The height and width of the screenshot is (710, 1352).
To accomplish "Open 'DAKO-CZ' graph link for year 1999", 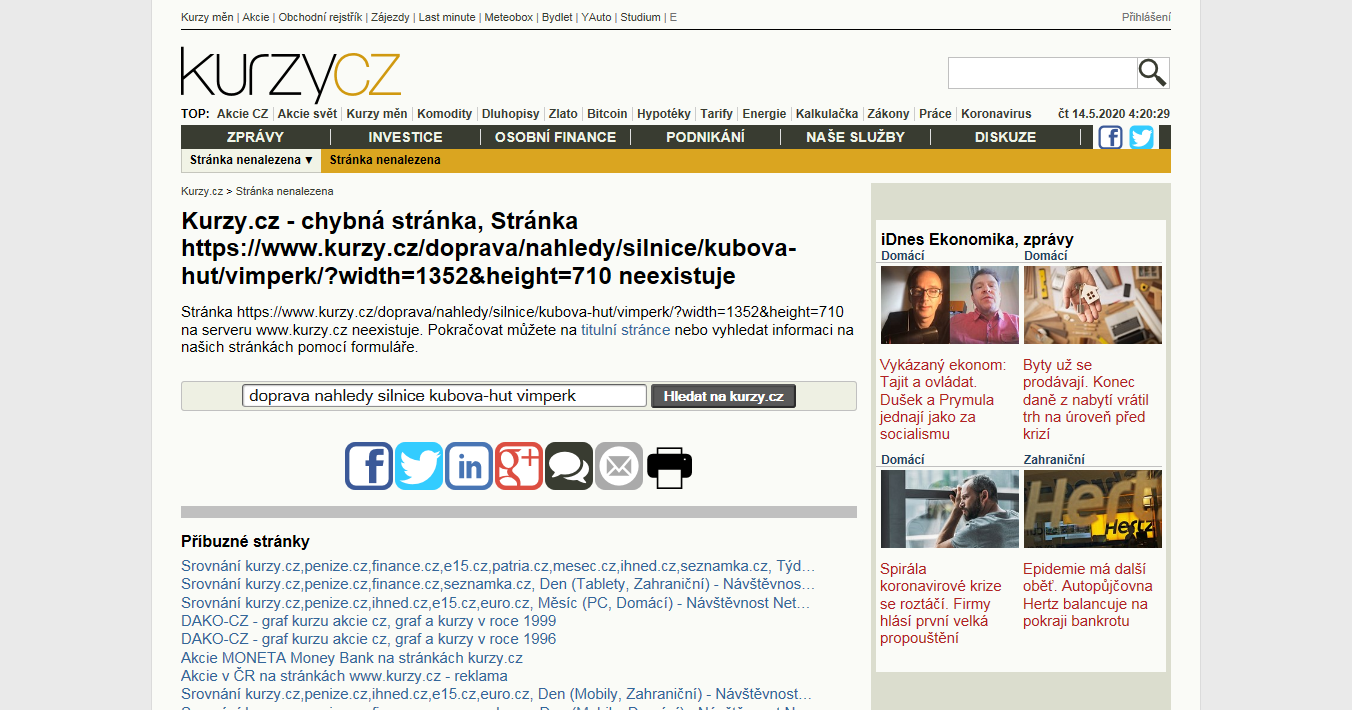I will [x=369, y=621].
